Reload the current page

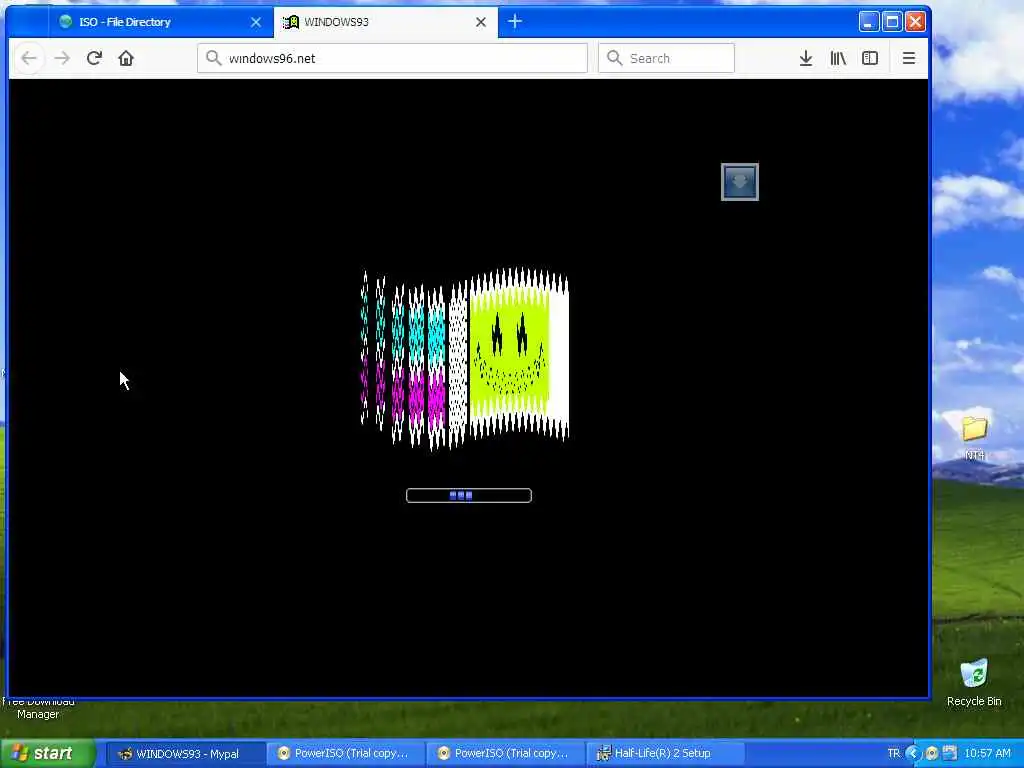[x=94, y=58]
